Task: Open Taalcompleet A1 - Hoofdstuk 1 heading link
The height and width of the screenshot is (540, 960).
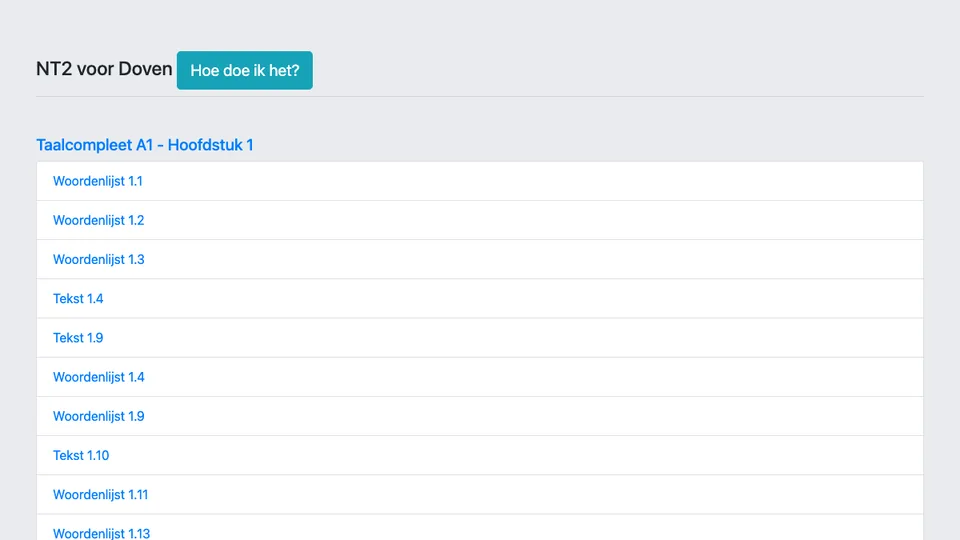Action: (144, 145)
